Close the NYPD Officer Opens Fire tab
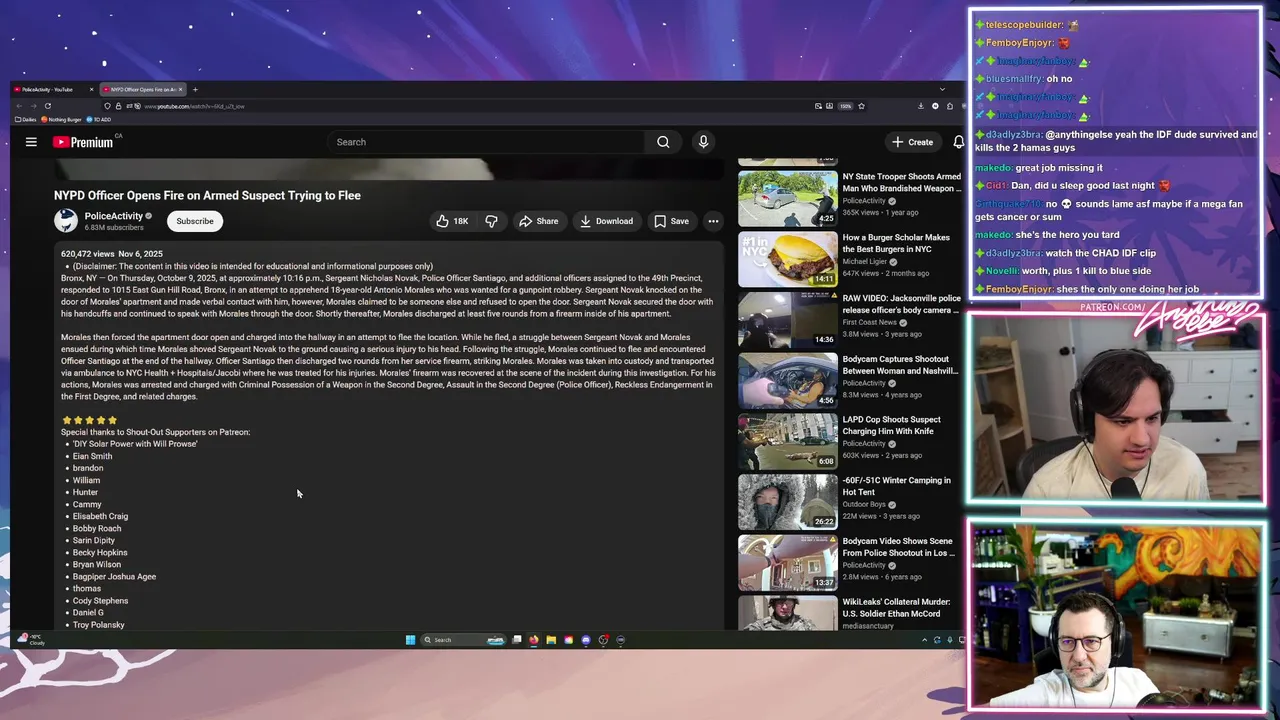Viewport: 1280px width, 720px height. (x=180, y=89)
